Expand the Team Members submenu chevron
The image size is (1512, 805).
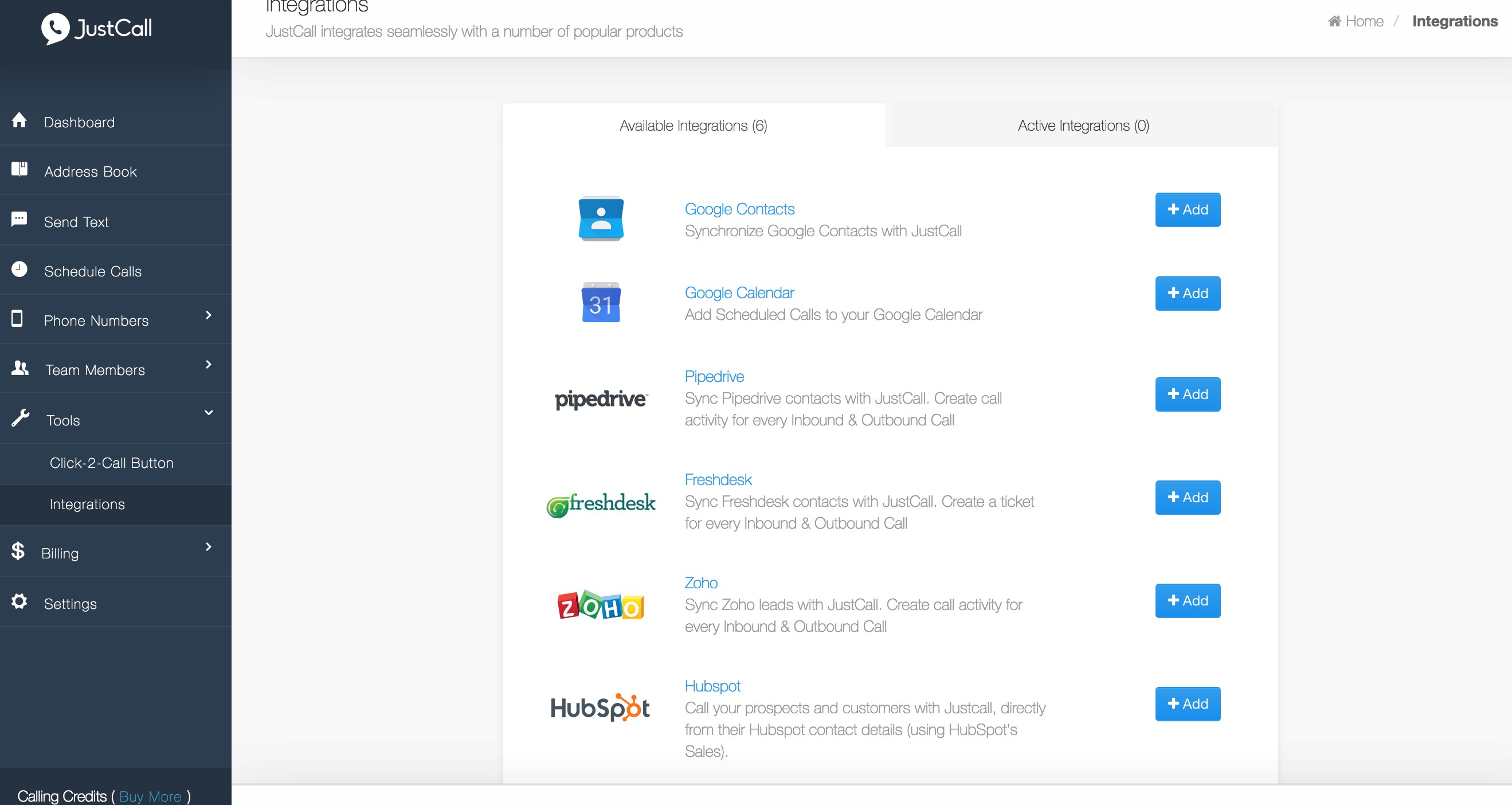209,365
